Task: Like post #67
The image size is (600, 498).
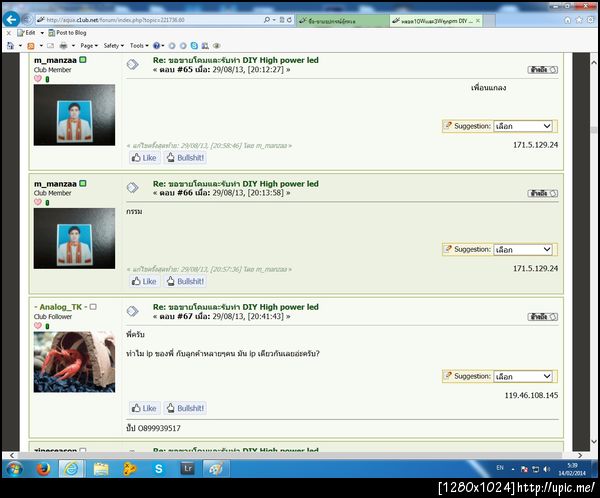Action: (x=144, y=408)
